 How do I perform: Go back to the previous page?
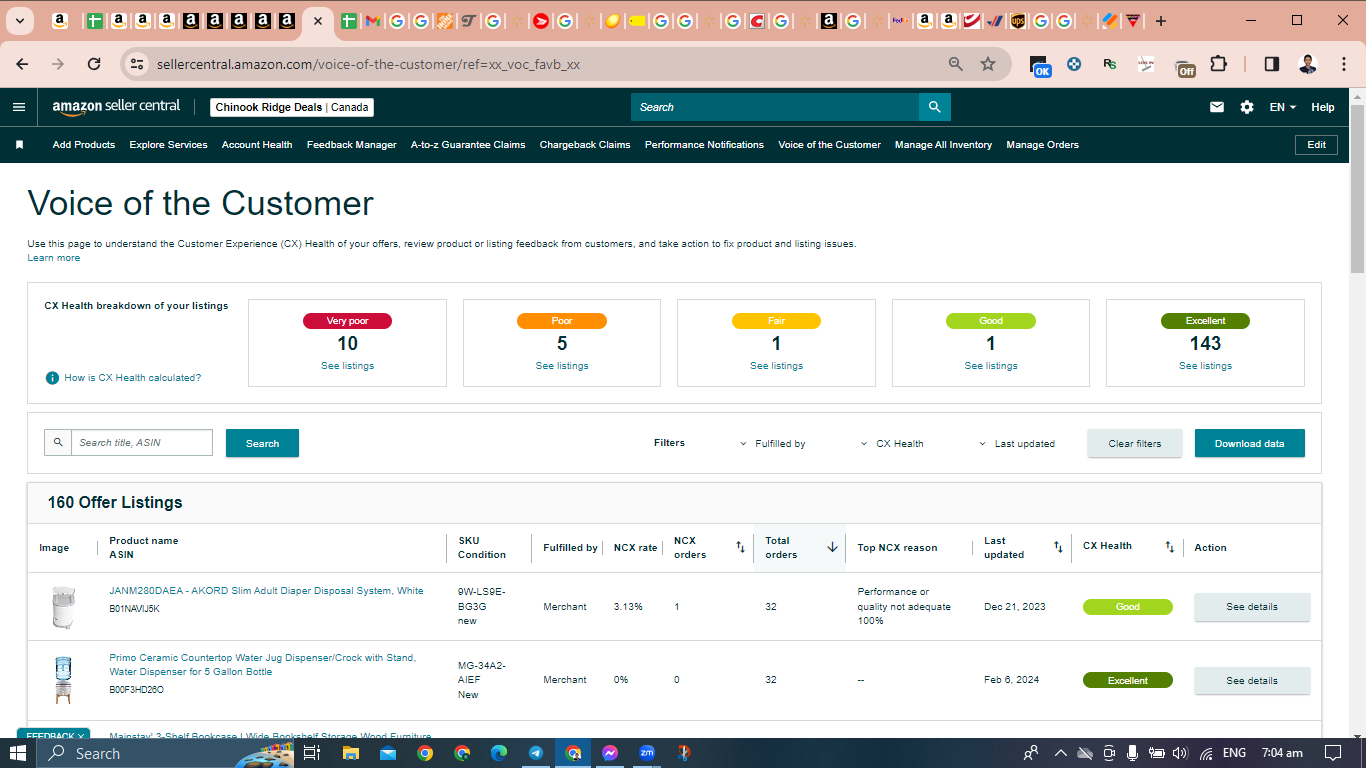click(22, 64)
